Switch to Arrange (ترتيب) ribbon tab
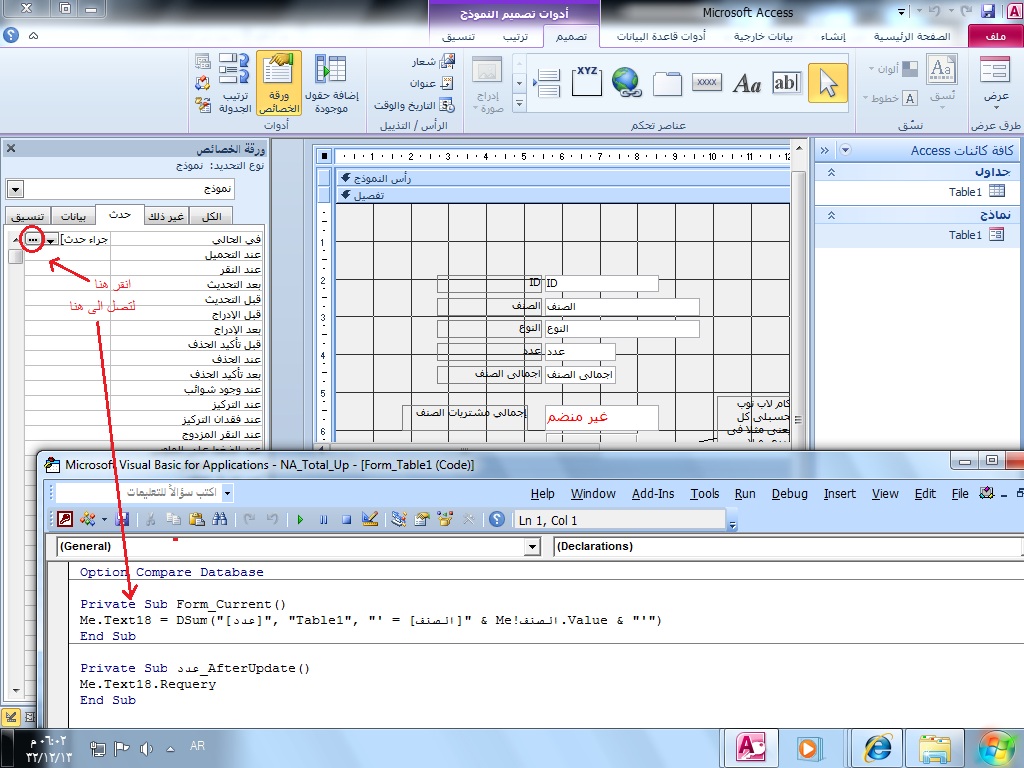Viewport: 1024px width, 768px height. (x=515, y=37)
